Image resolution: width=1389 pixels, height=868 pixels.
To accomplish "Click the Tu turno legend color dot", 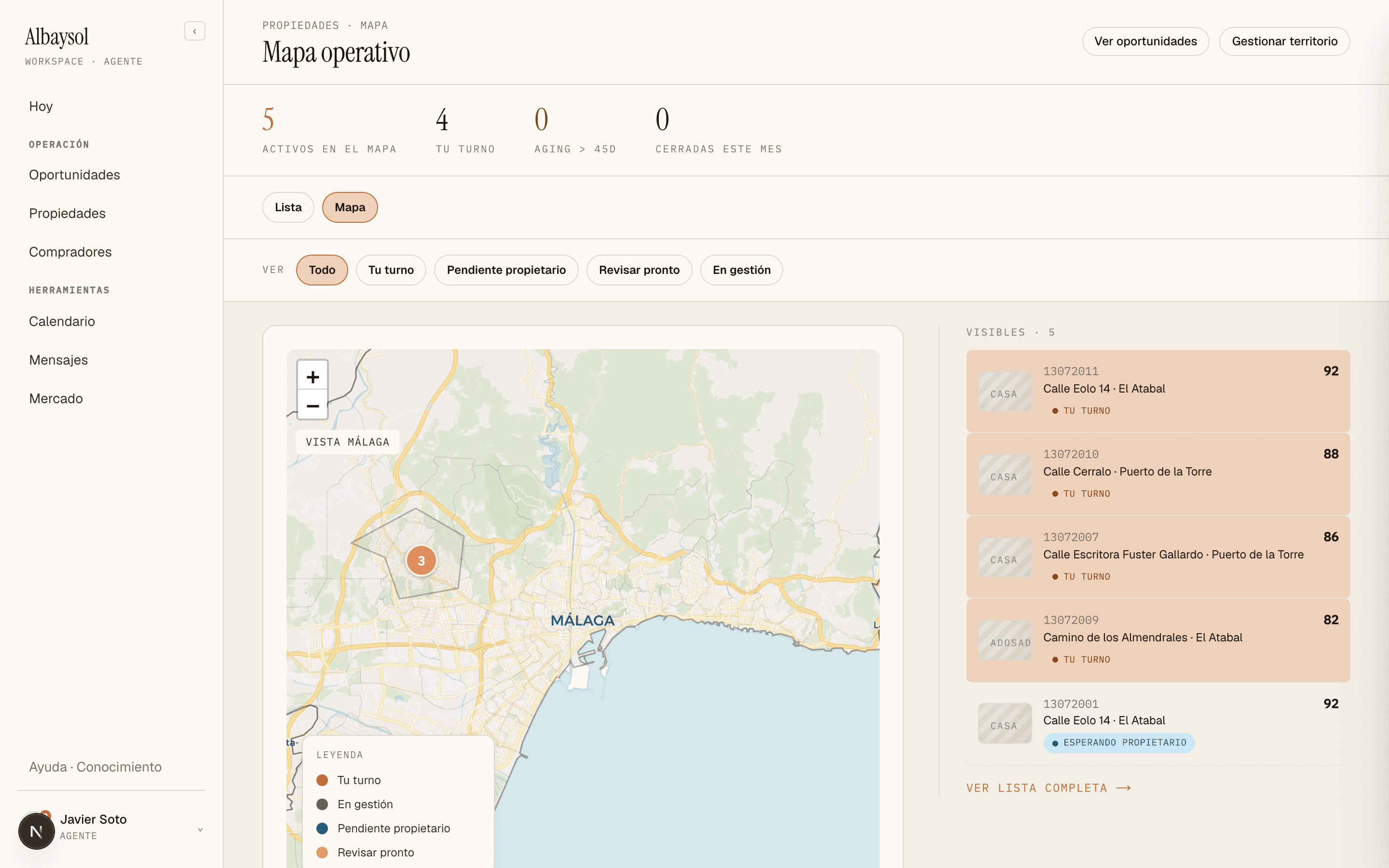I will 322,780.
